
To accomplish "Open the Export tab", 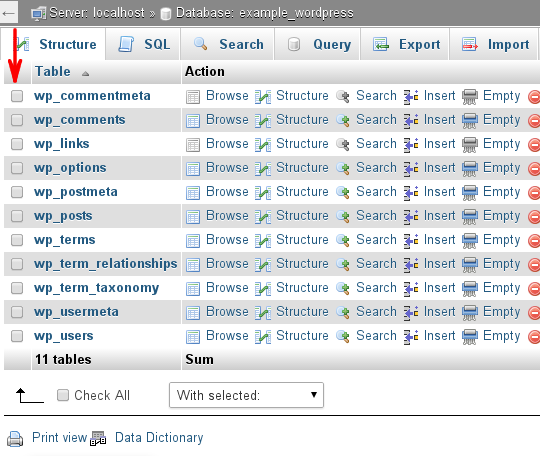I will 405,44.
